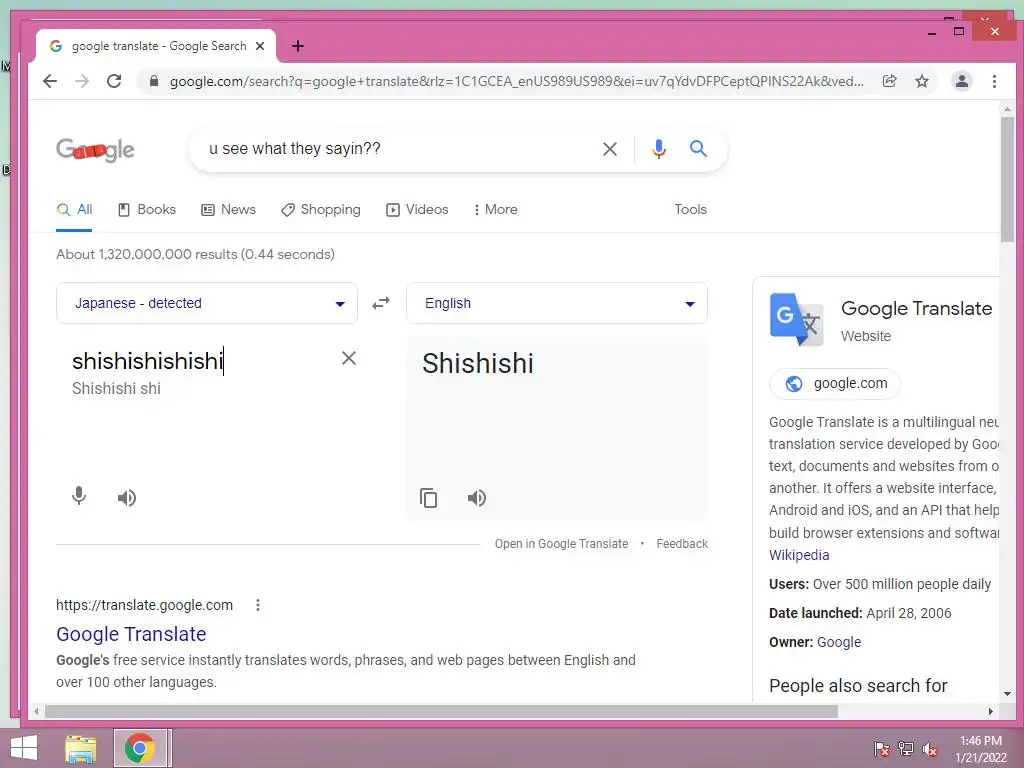
Task: Open network tray icon
Action: tap(906, 748)
